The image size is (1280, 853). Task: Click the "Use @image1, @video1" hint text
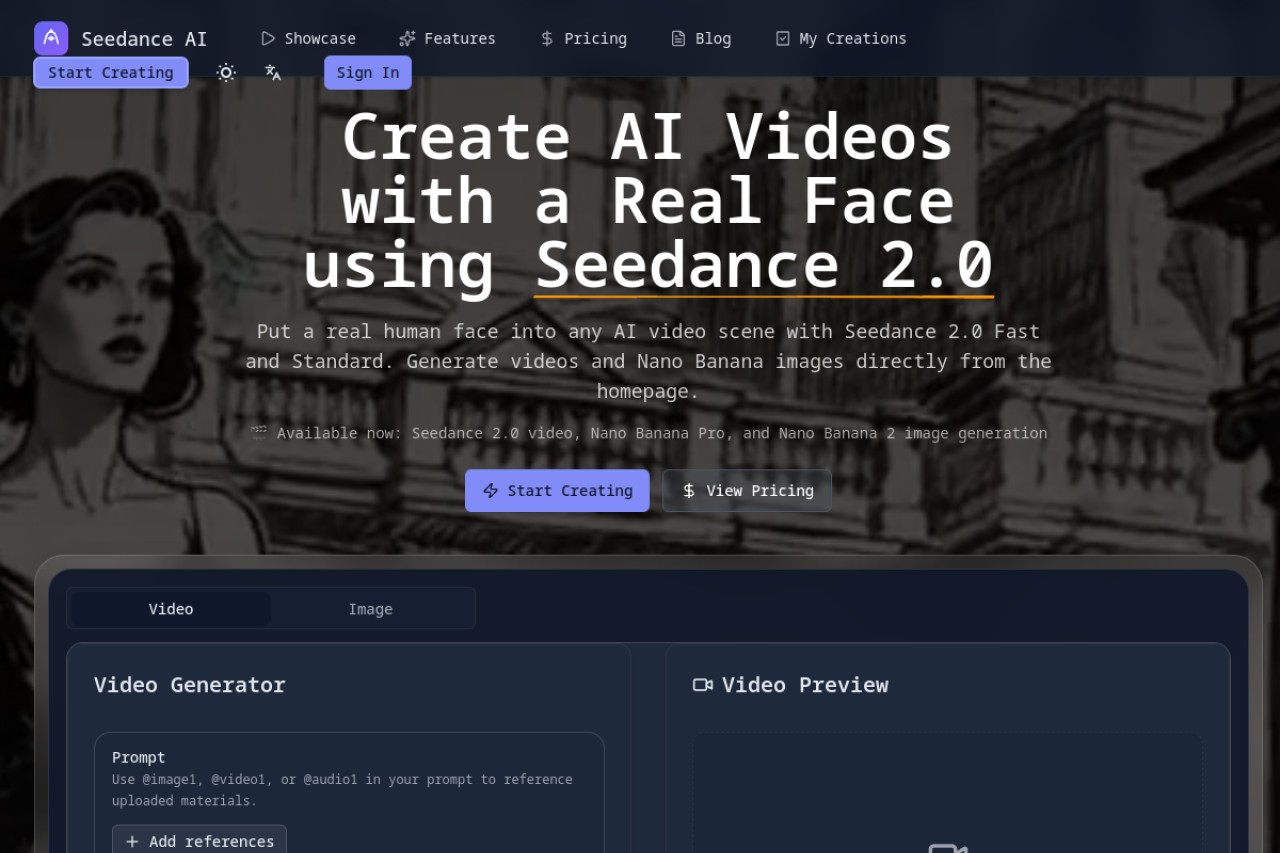342,789
